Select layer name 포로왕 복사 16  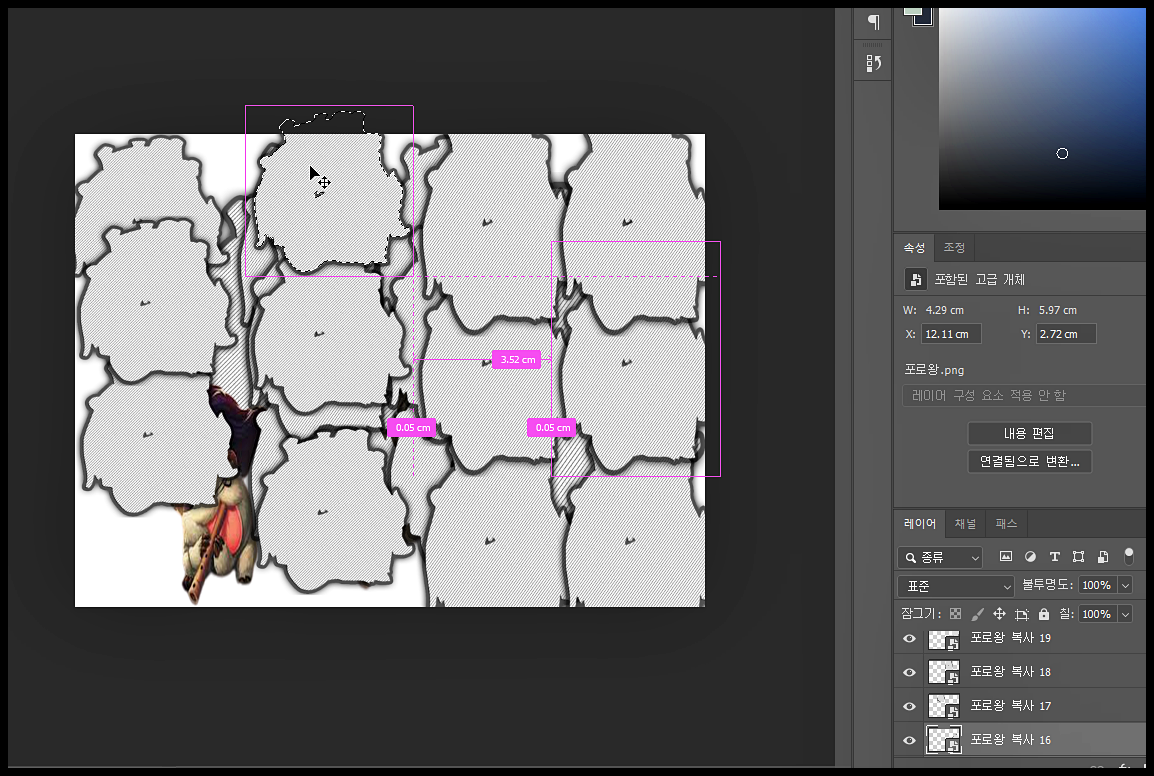click(x=1010, y=739)
